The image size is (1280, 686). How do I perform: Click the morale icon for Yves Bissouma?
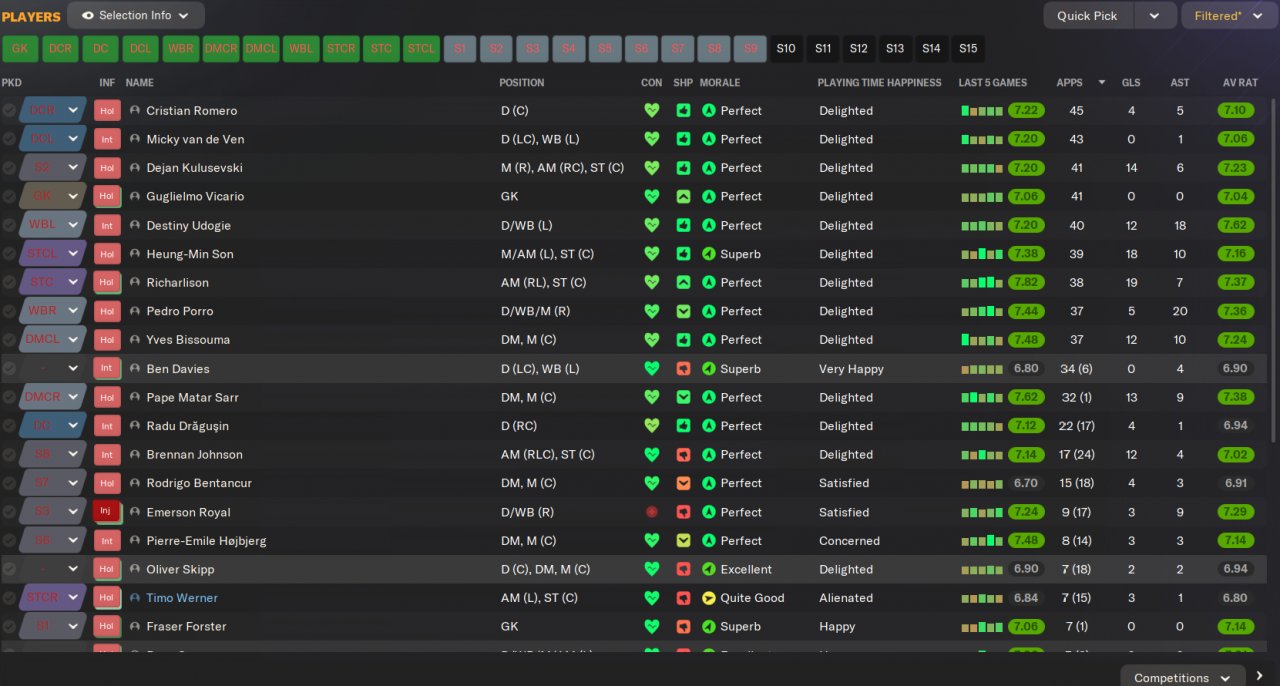(x=708, y=340)
